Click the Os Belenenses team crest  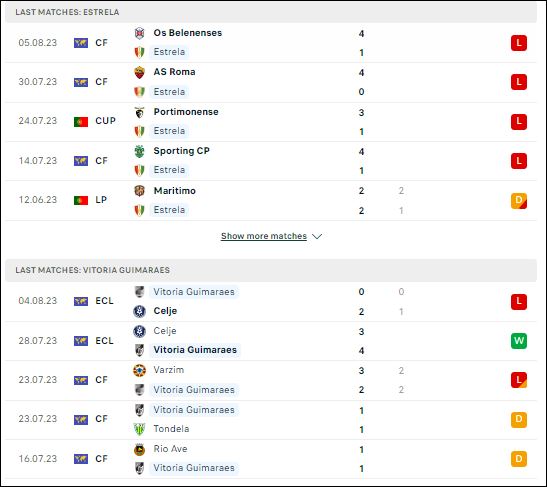[x=139, y=33]
